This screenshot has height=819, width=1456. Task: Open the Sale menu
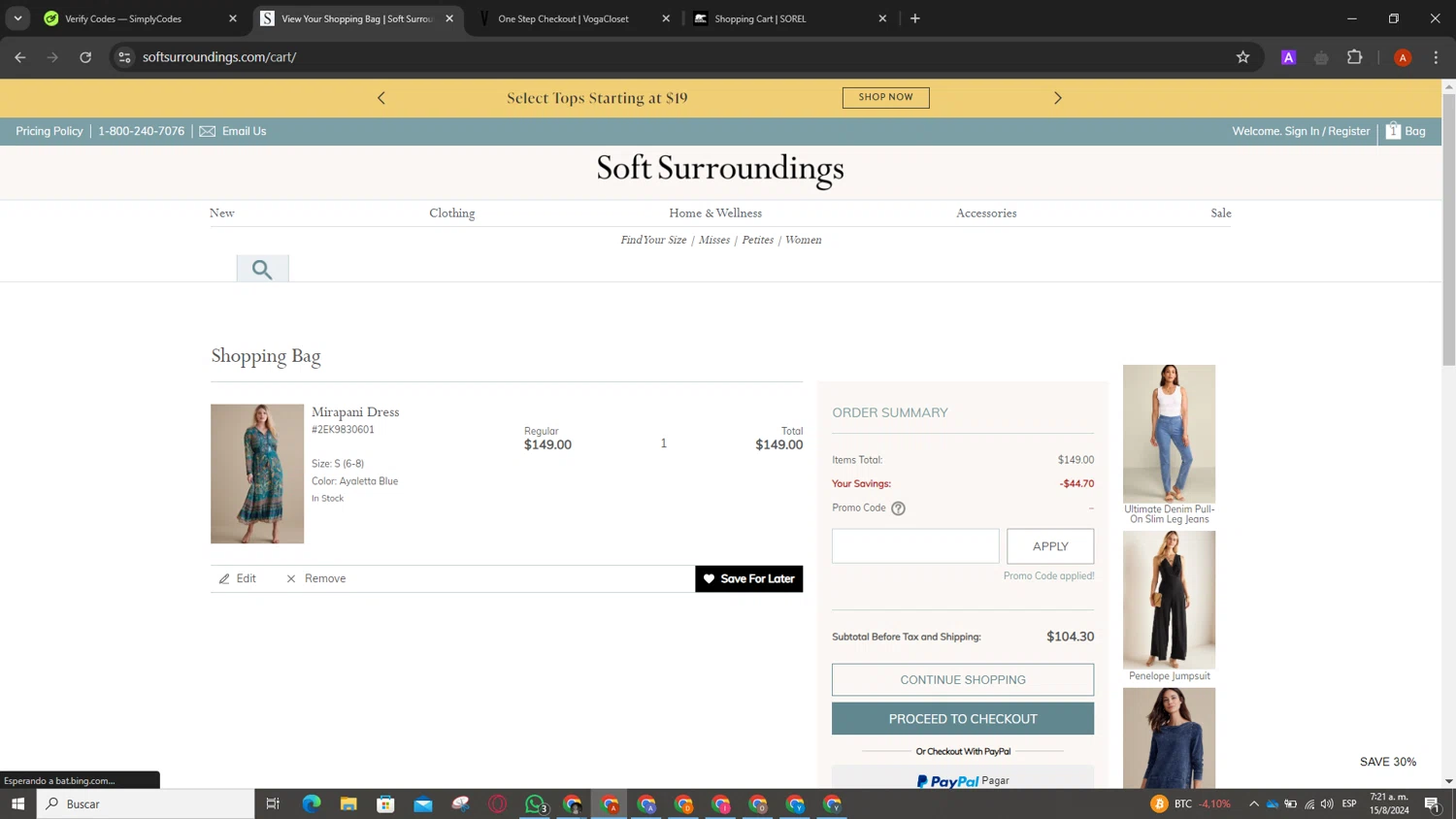tap(1221, 213)
